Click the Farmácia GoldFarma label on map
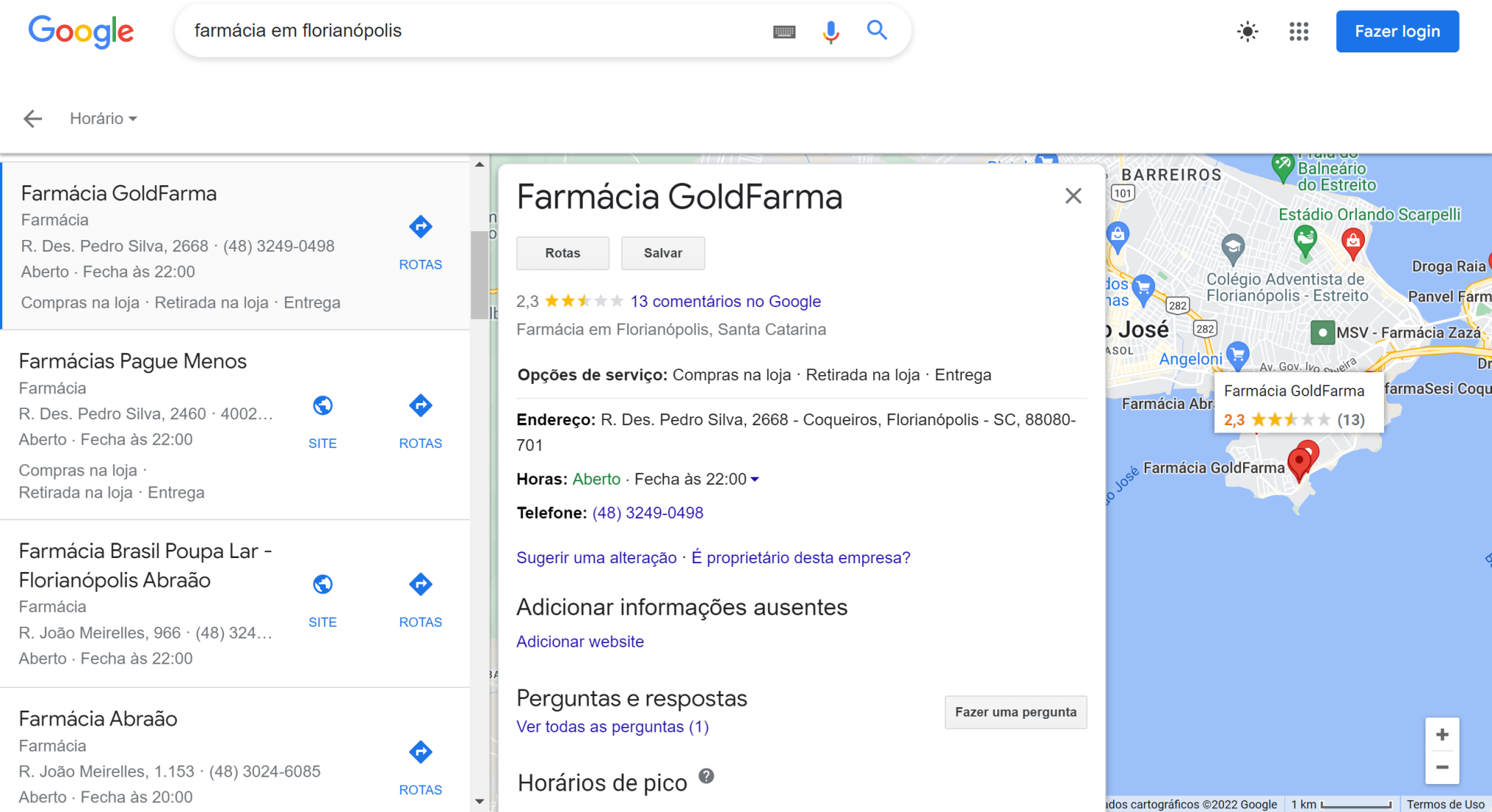 (1214, 468)
